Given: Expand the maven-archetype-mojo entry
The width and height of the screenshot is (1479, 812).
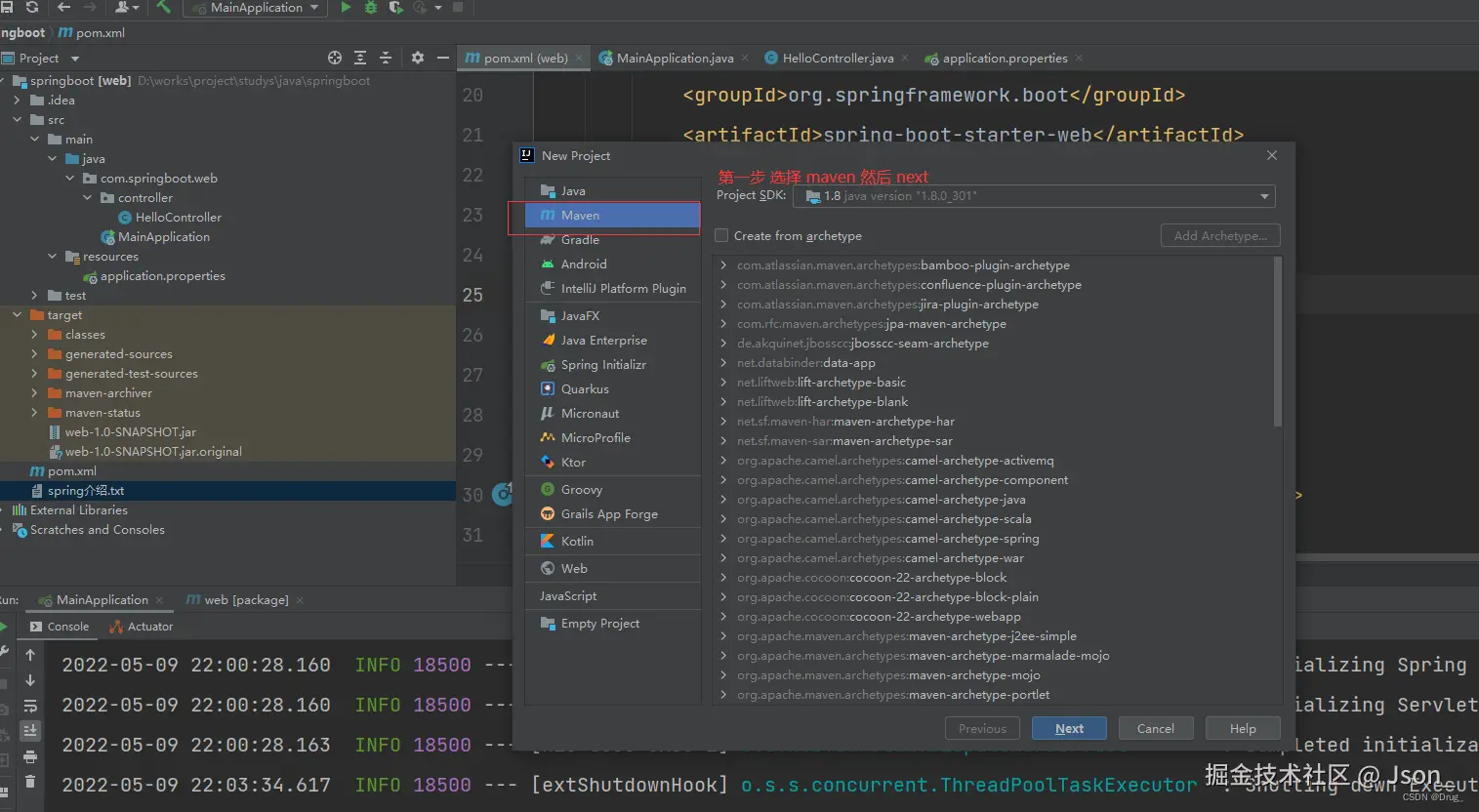Looking at the screenshot, I should [723, 674].
